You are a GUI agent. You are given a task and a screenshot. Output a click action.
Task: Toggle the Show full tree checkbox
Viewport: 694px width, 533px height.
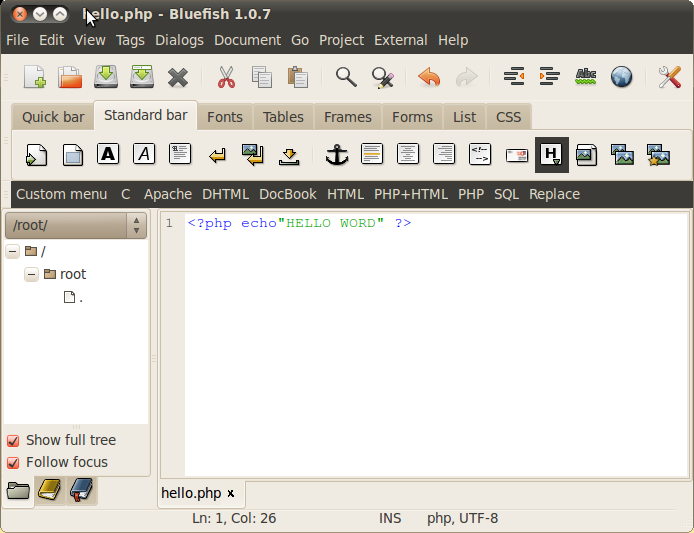(13, 440)
